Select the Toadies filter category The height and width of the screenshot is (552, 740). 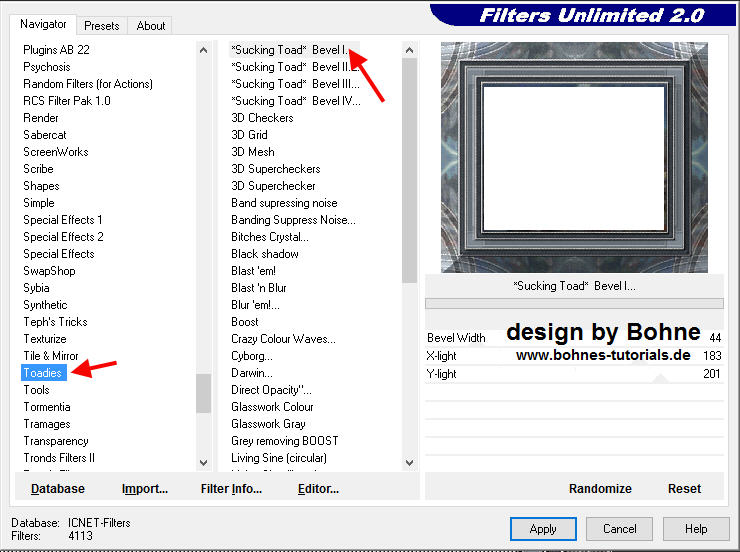(43, 373)
